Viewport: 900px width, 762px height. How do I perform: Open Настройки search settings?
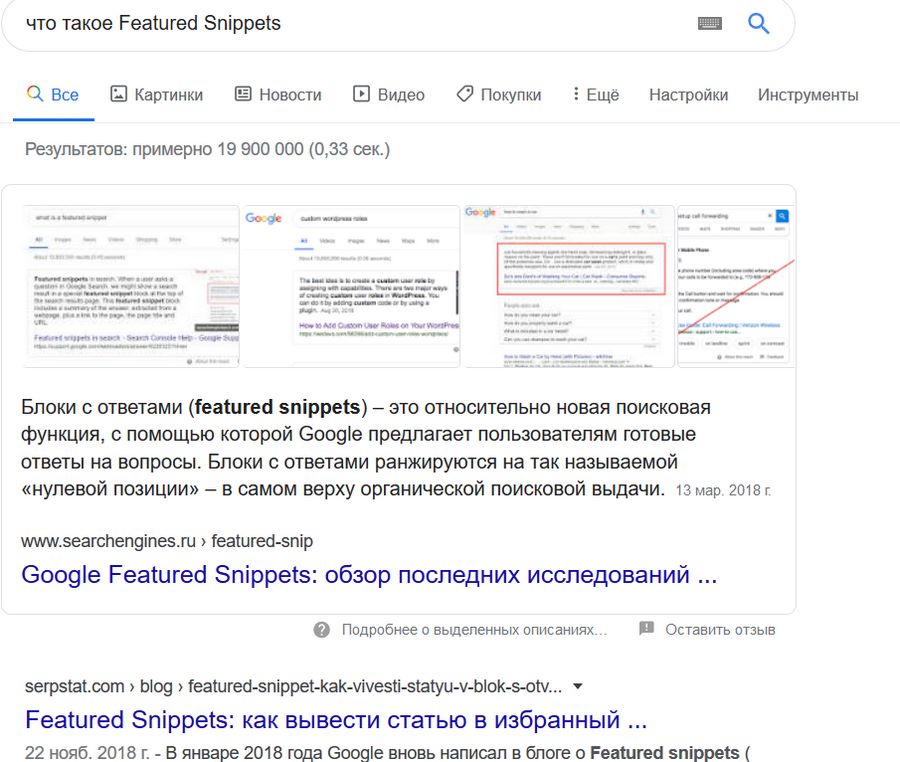click(689, 95)
